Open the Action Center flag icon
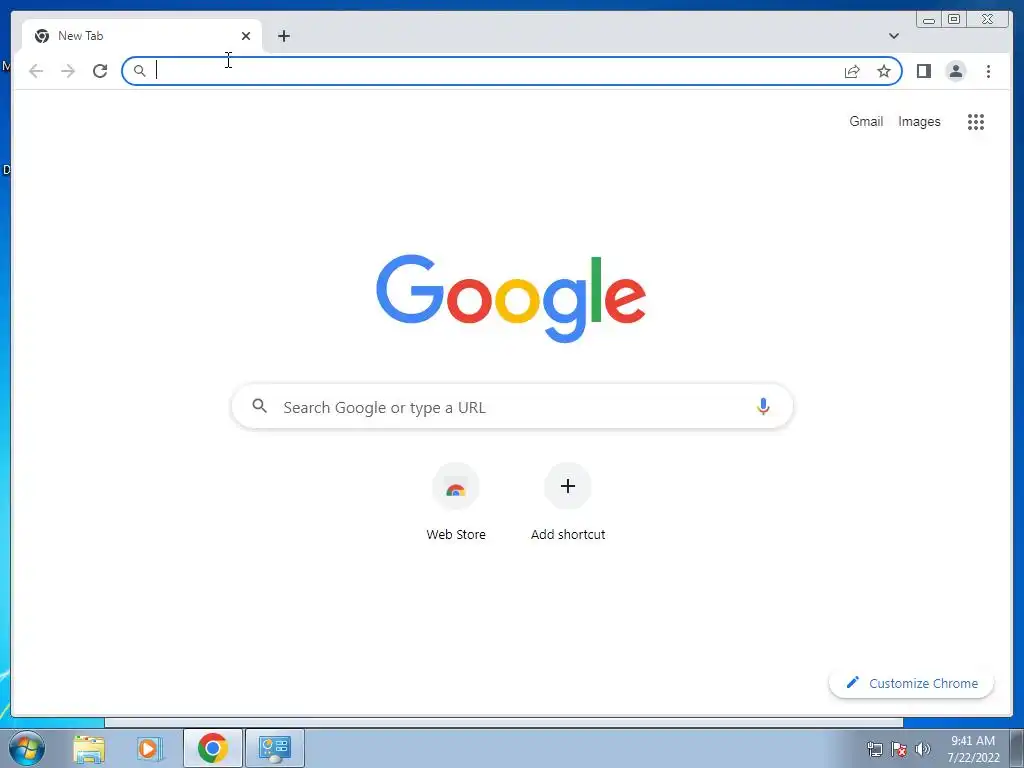This screenshot has height=768, width=1024. (x=899, y=749)
